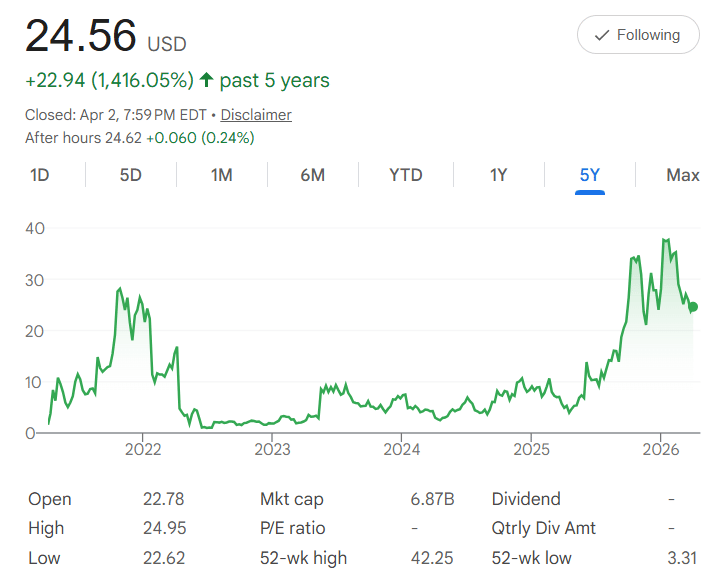This screenshot has height=586, width=712.
Task: Toggle the Following button
Action: point(638,34)
